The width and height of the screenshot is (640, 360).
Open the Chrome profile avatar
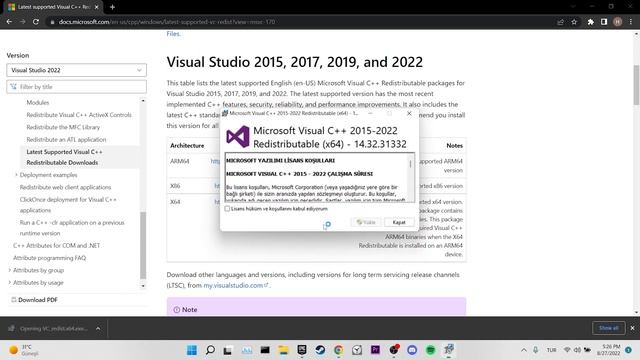tap(618, 22)
